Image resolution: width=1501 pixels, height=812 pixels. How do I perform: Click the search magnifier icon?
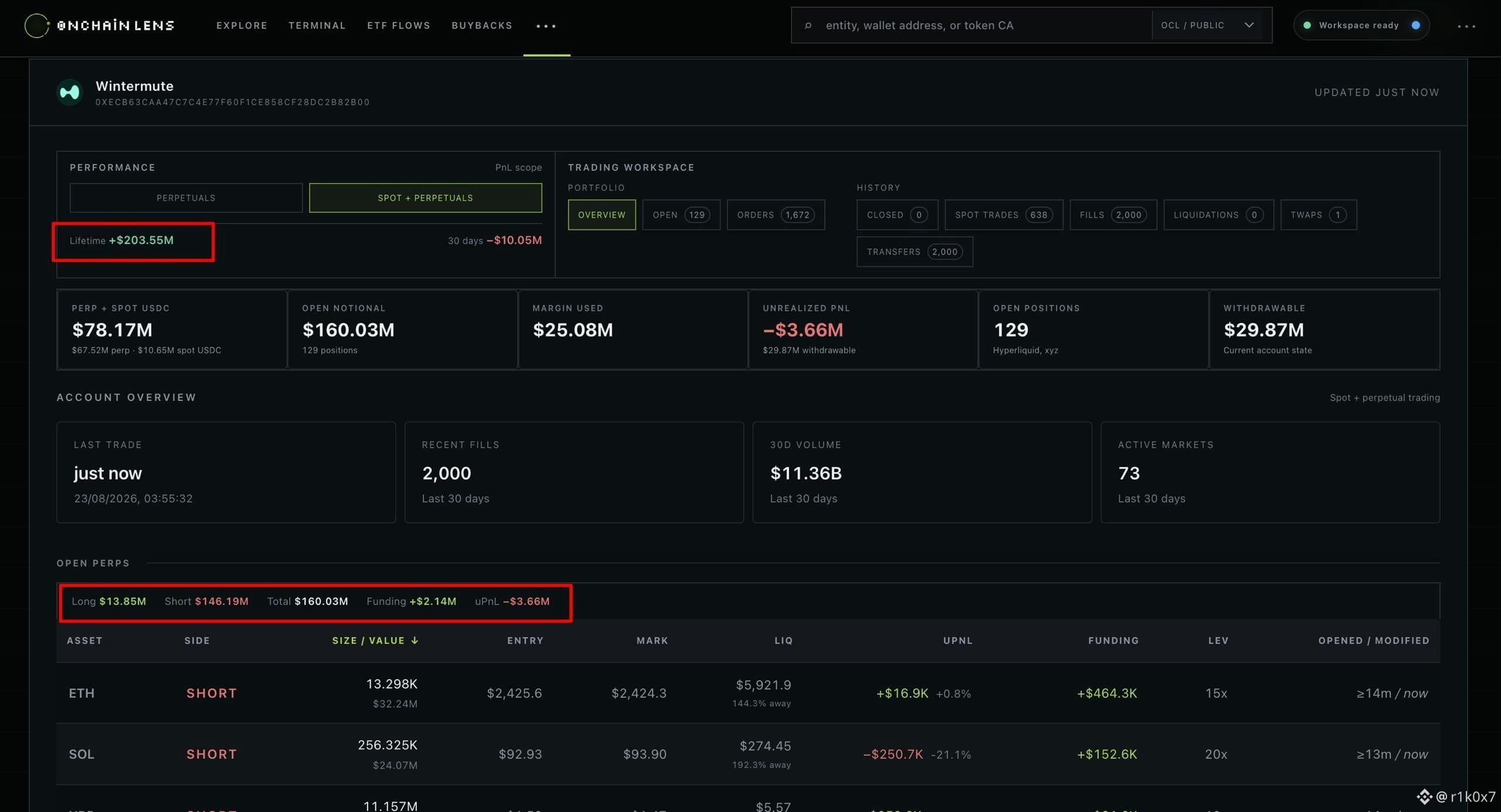pos(808,25)
